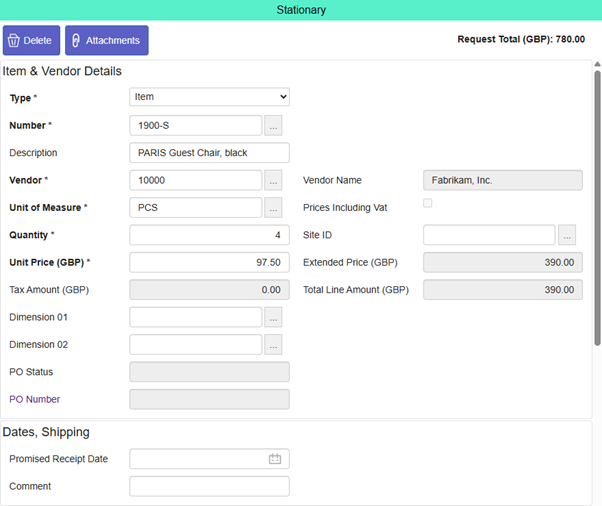This screenshot has width=602, height=506.
Task: Open the Dimension 01 lookup button
Action: tap(273, 317)
